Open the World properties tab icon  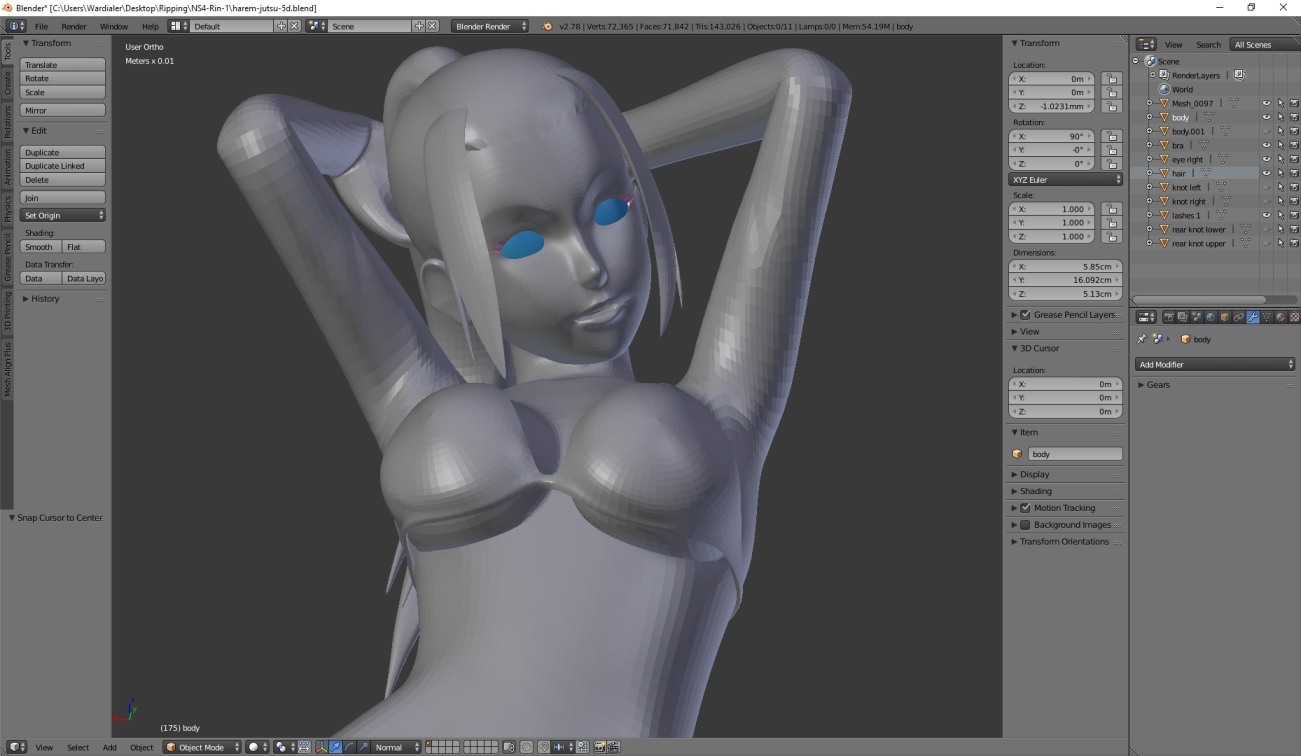[x=1211, y=317]
